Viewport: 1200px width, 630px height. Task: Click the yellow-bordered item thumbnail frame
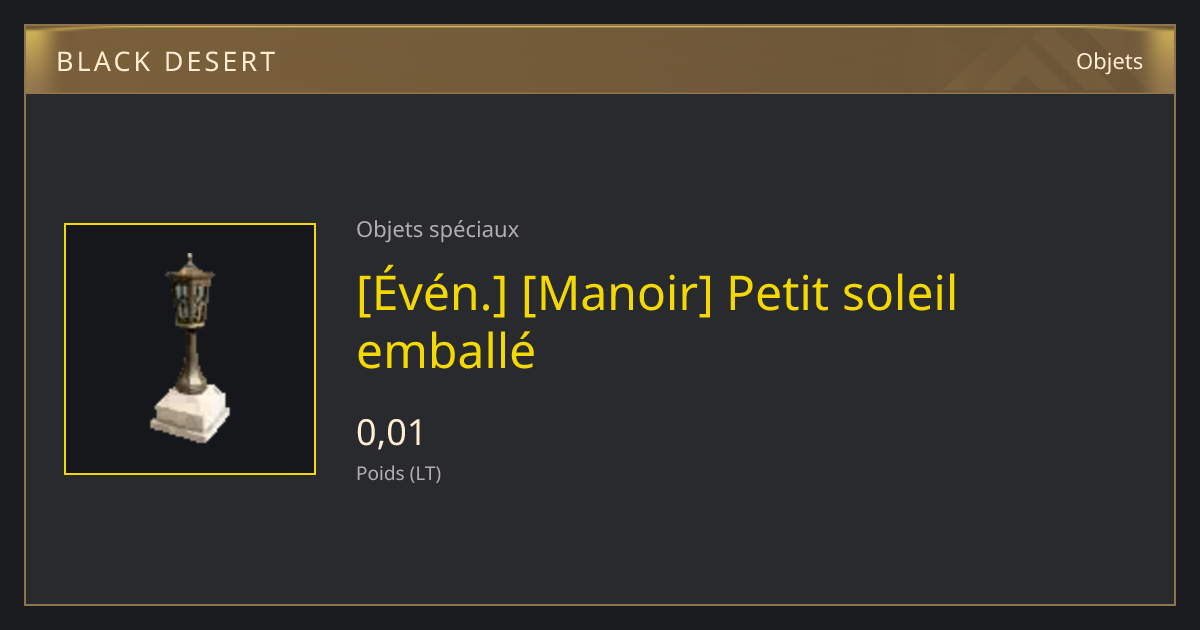(190, 349)
